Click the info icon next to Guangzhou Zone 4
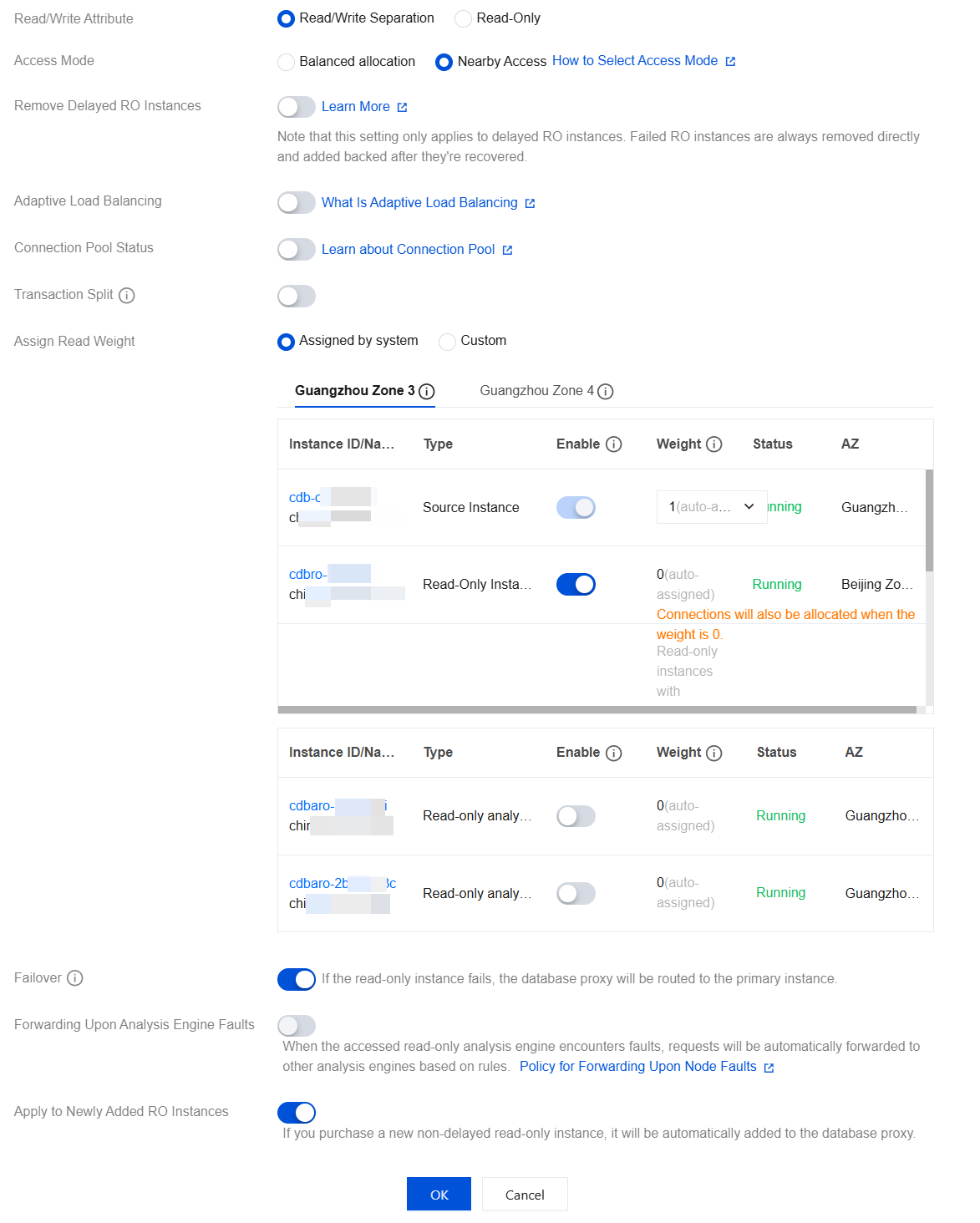The height and width of the screenshot is (1223, 980). [x=606, y=392]
